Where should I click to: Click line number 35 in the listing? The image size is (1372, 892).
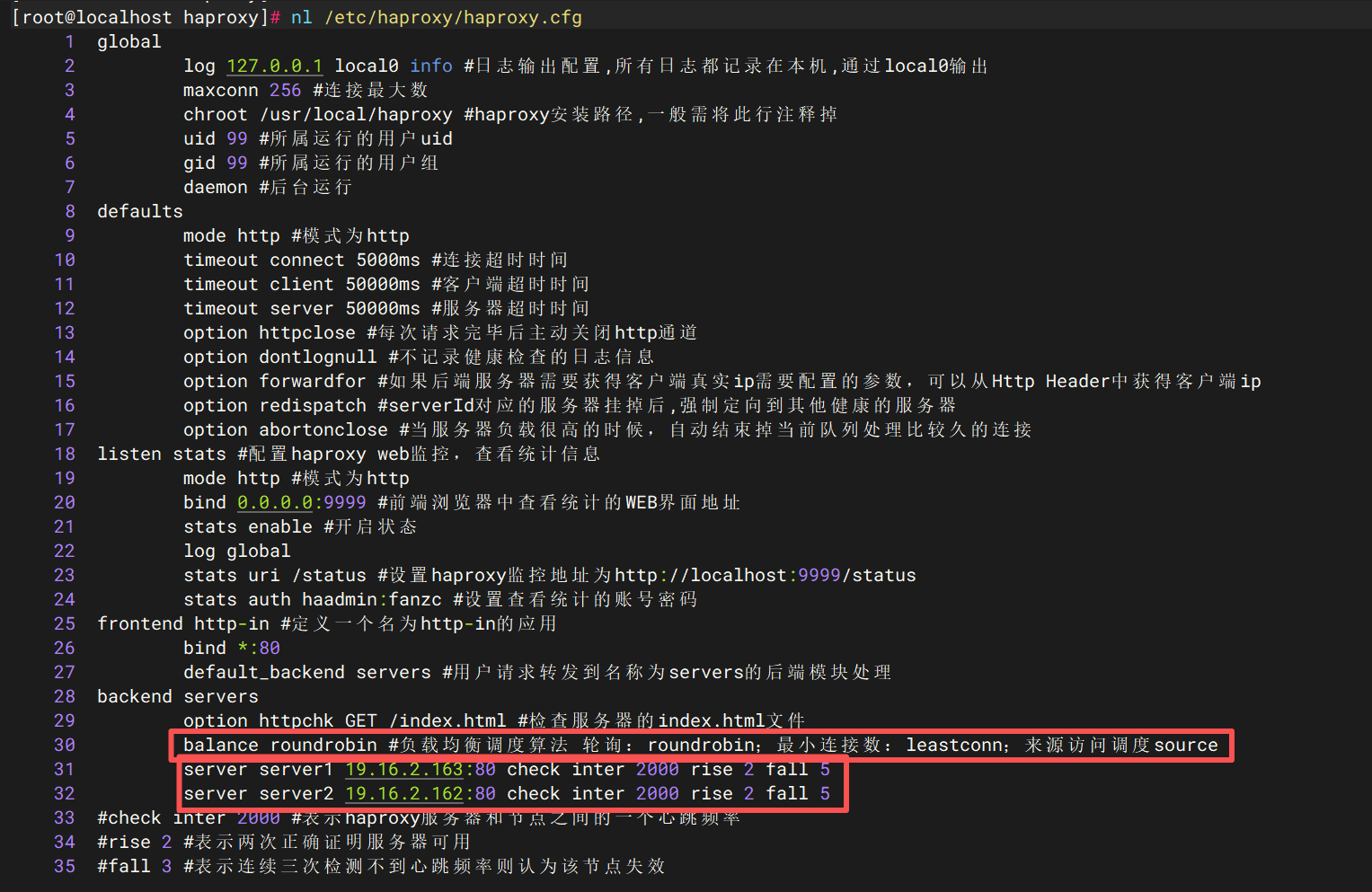coord(65,866)
